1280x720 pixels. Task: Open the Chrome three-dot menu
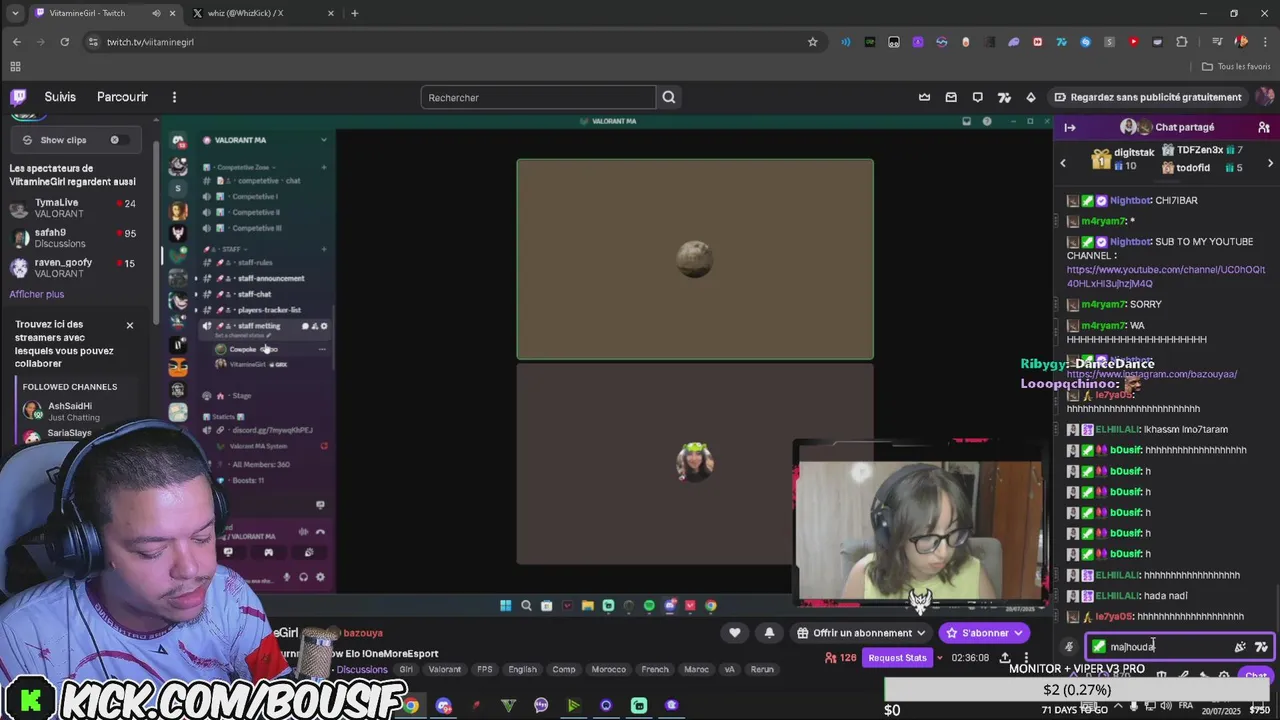pyautogui.click(x=1264, y=42)
